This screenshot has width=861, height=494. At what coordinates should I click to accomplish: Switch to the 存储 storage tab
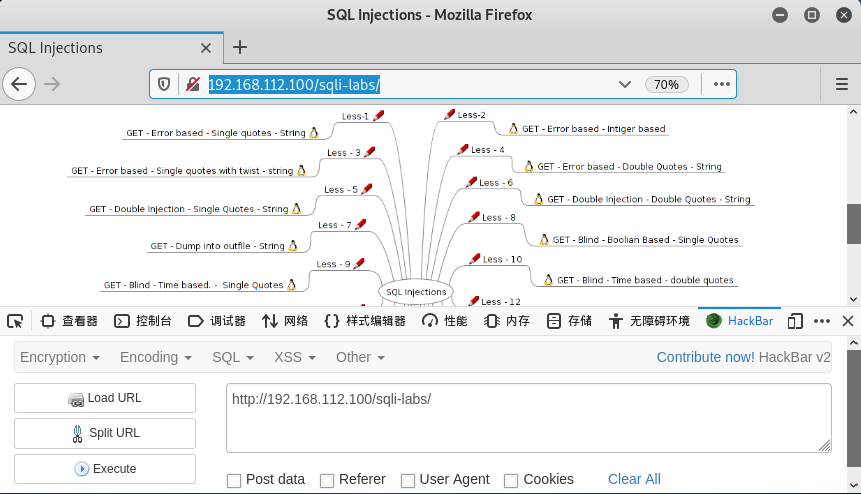click(569, 321)
